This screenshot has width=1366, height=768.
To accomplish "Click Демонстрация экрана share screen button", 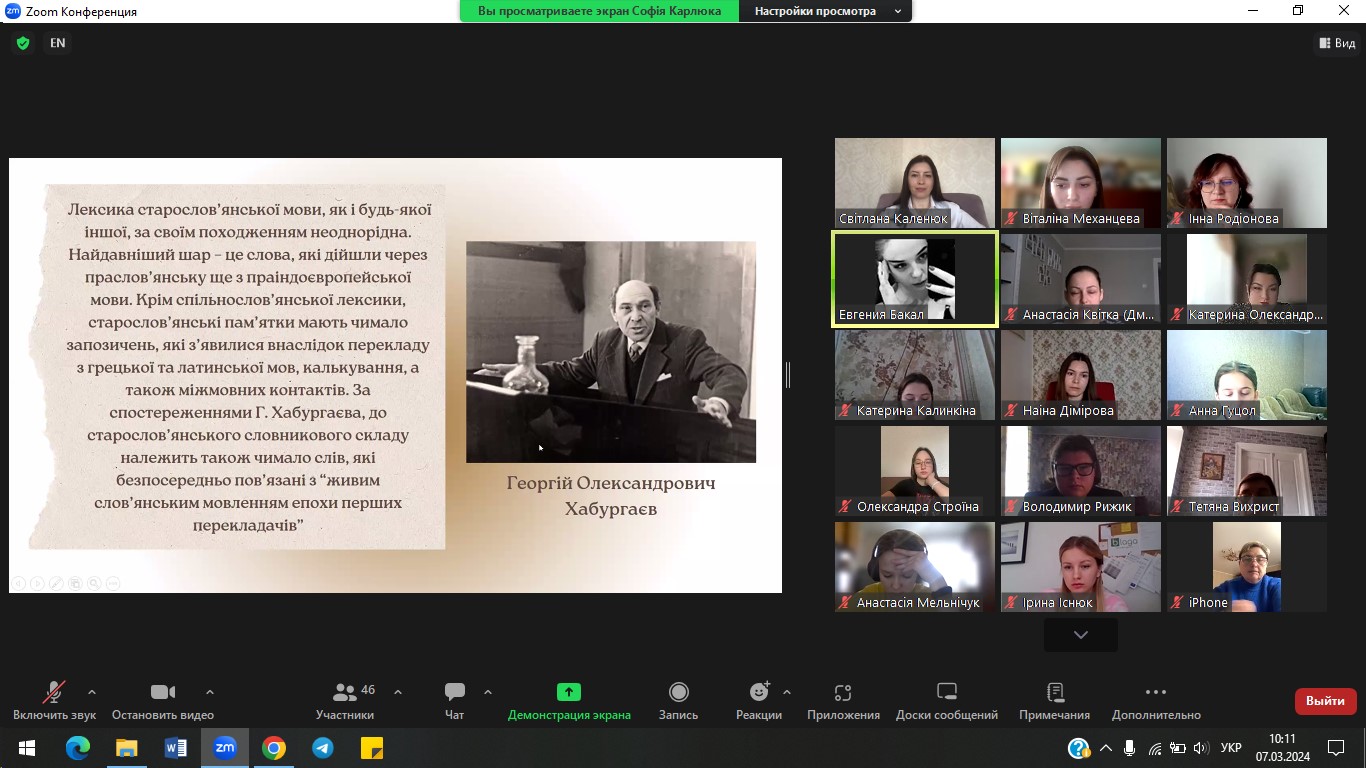I will (569, 699).
